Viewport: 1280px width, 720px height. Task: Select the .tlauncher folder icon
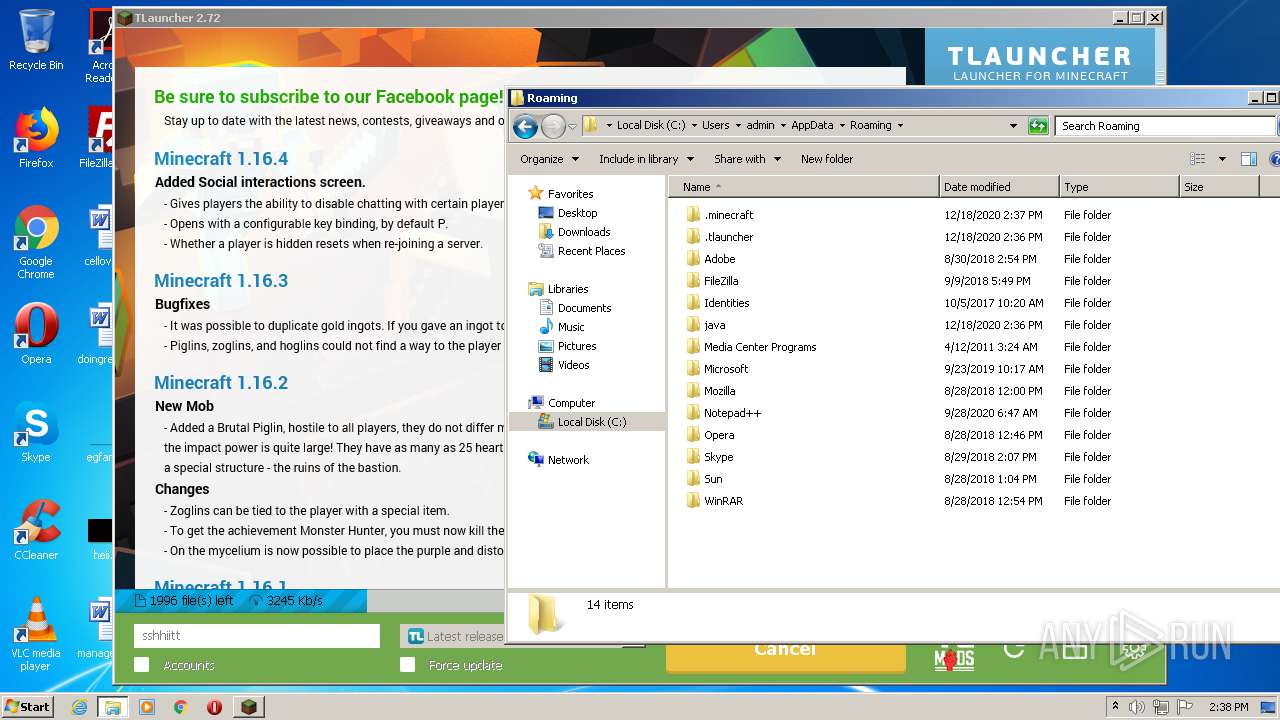(693, 237)
